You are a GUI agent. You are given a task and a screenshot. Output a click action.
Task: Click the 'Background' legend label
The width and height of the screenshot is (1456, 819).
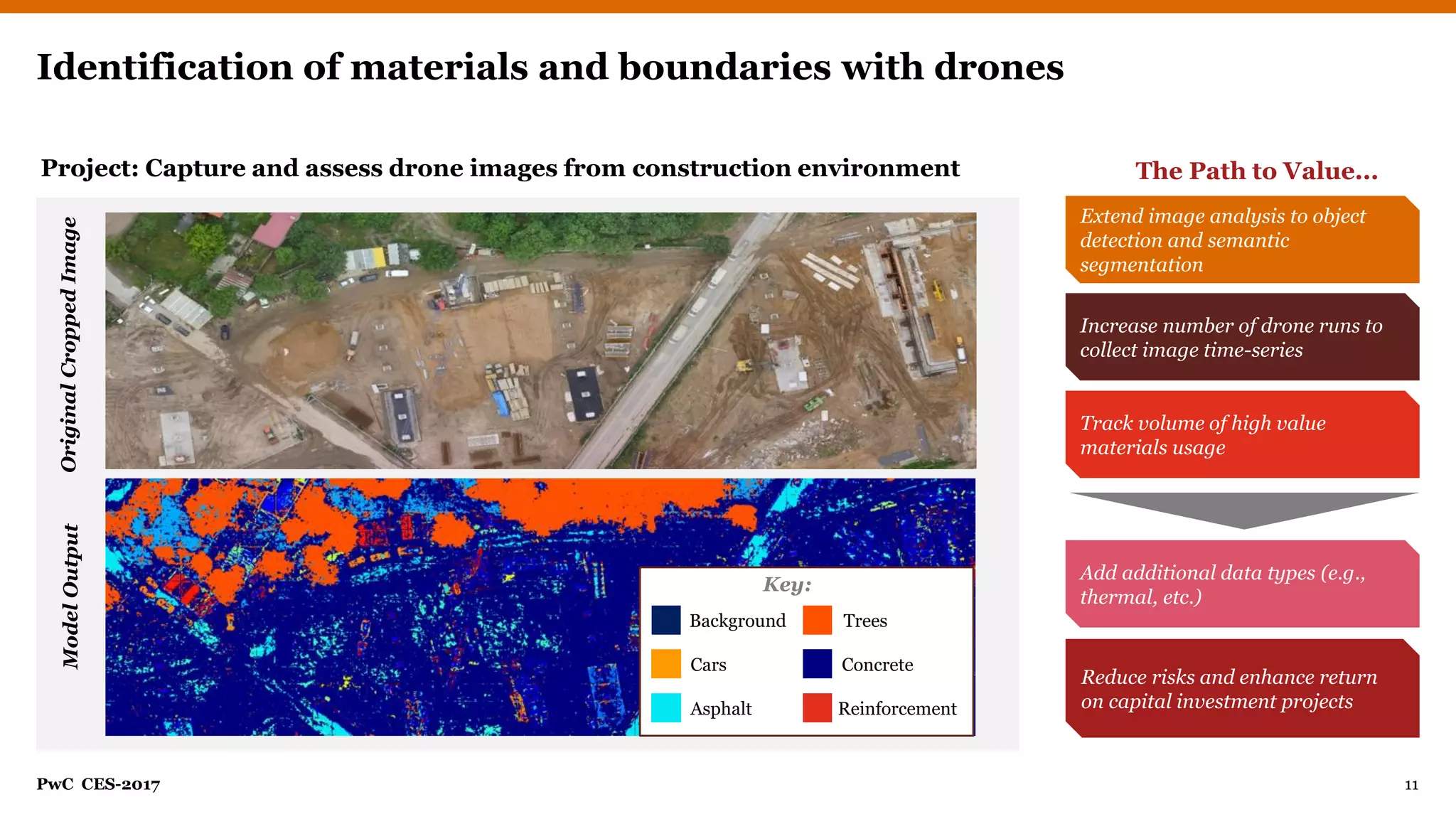(737, 621)
